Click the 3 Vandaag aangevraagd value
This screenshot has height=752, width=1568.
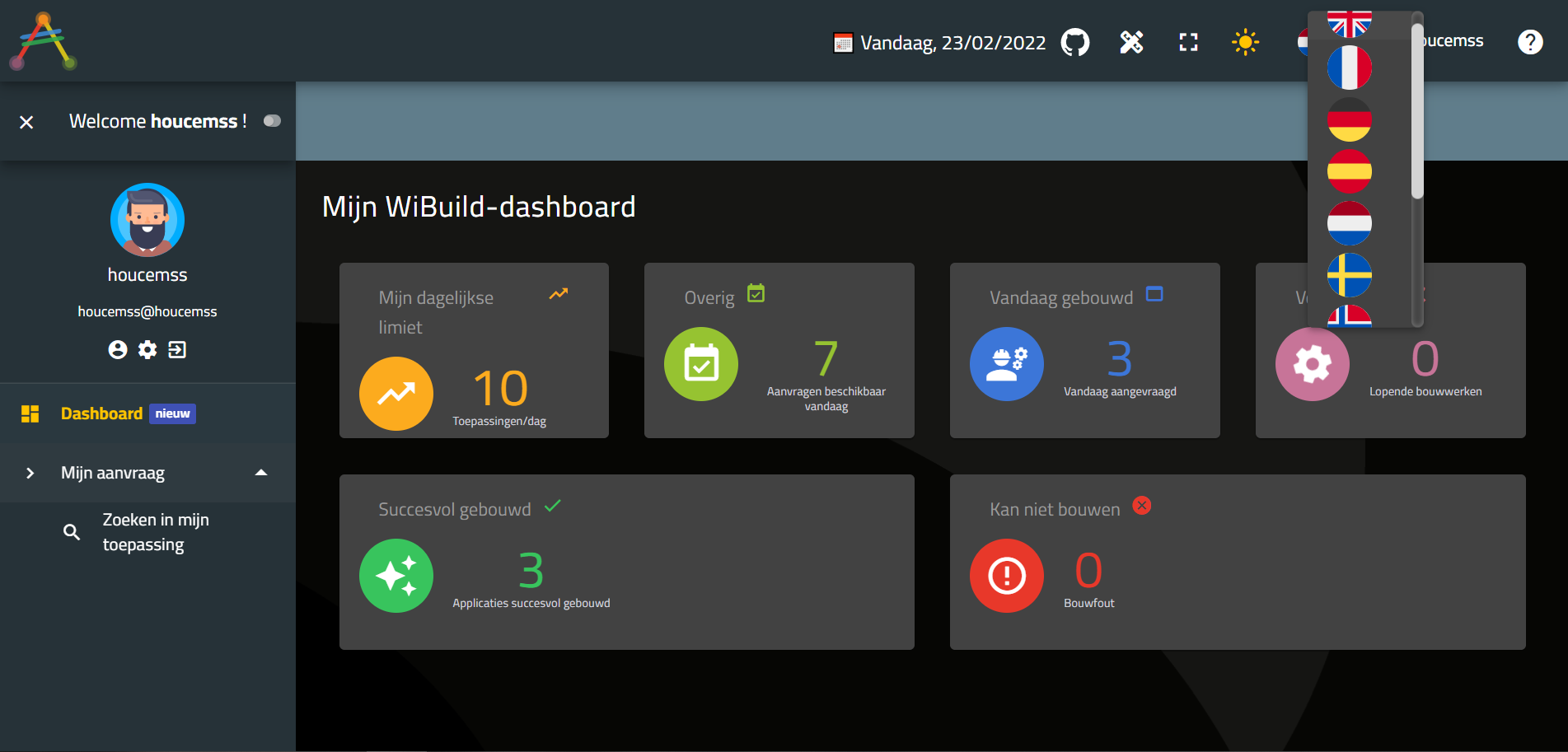point(1120,359)
